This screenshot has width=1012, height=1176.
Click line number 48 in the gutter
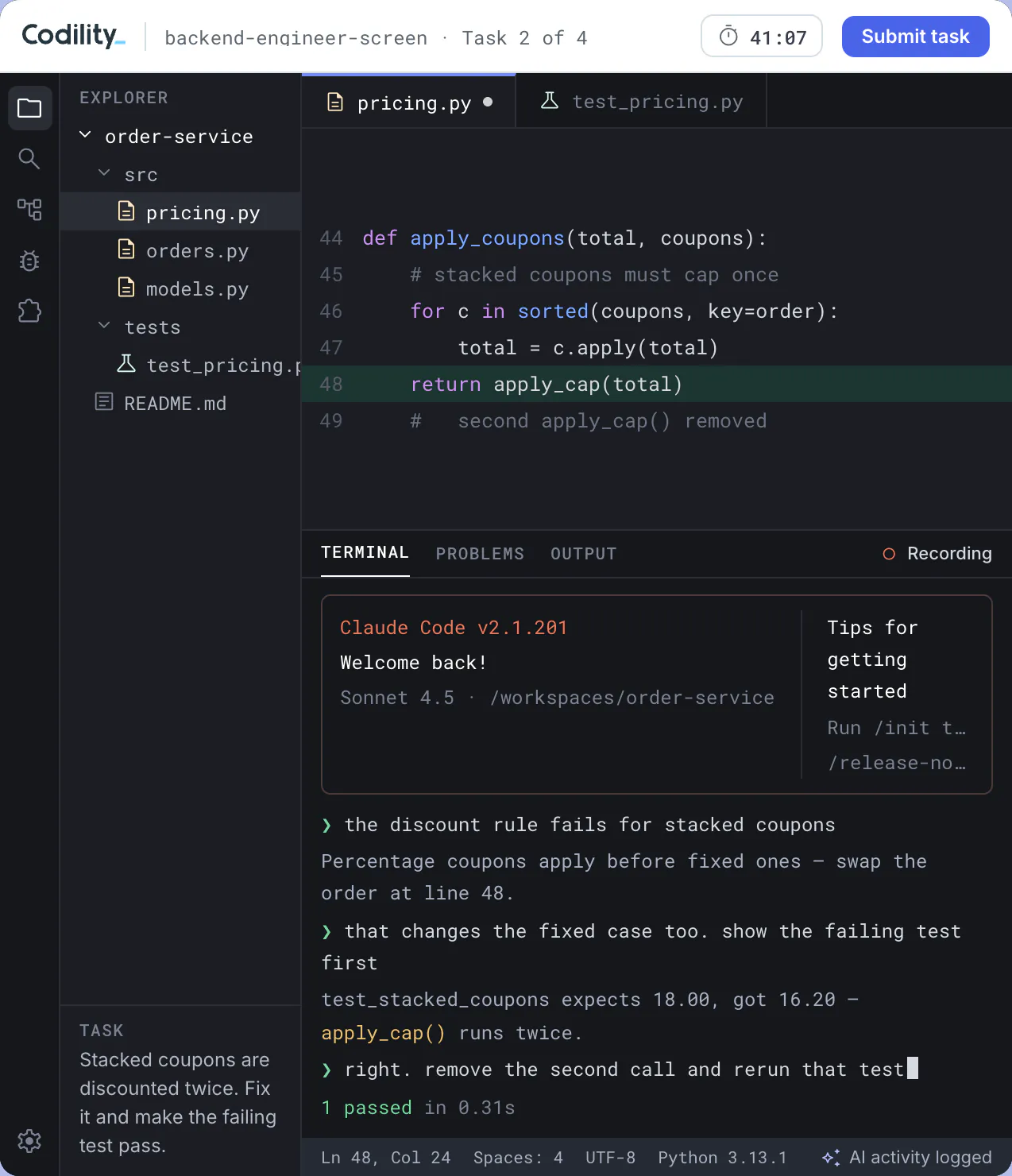330,385
